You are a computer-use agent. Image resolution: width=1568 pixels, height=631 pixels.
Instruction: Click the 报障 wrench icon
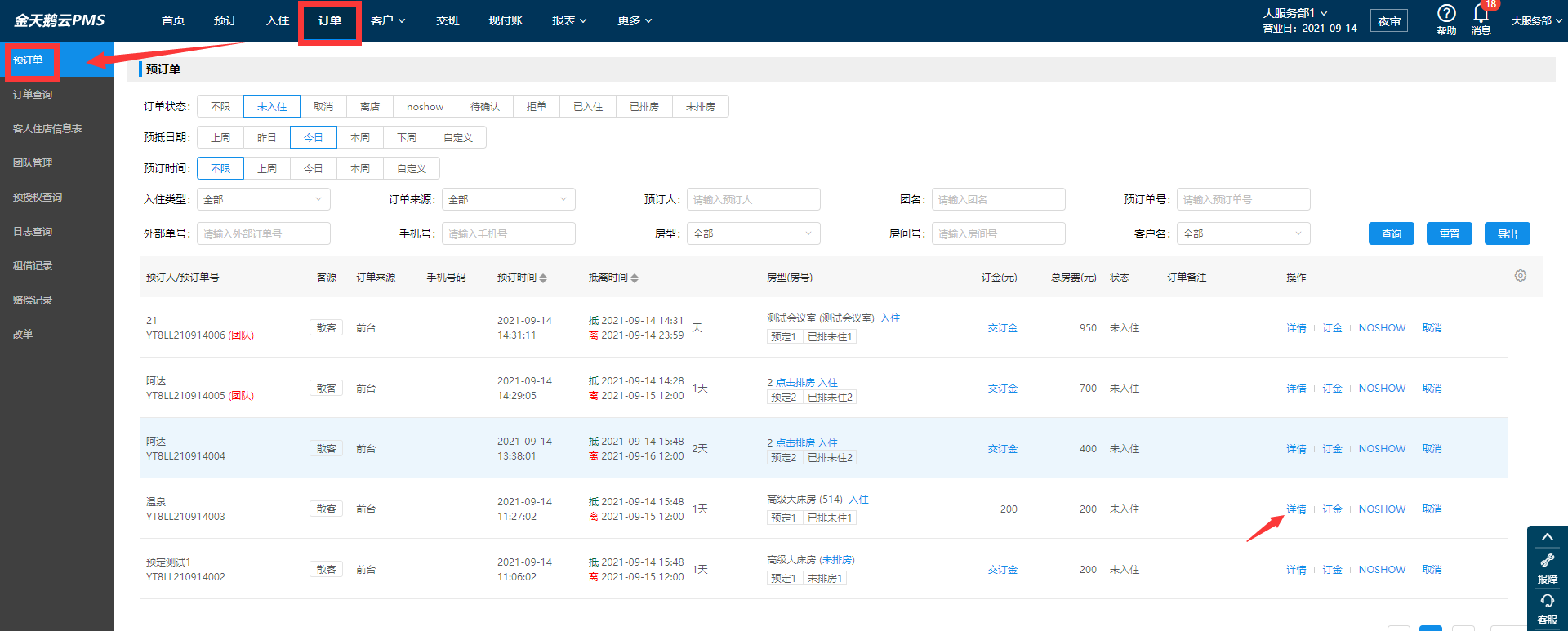pyautogui.click(x=1547, y=561)
